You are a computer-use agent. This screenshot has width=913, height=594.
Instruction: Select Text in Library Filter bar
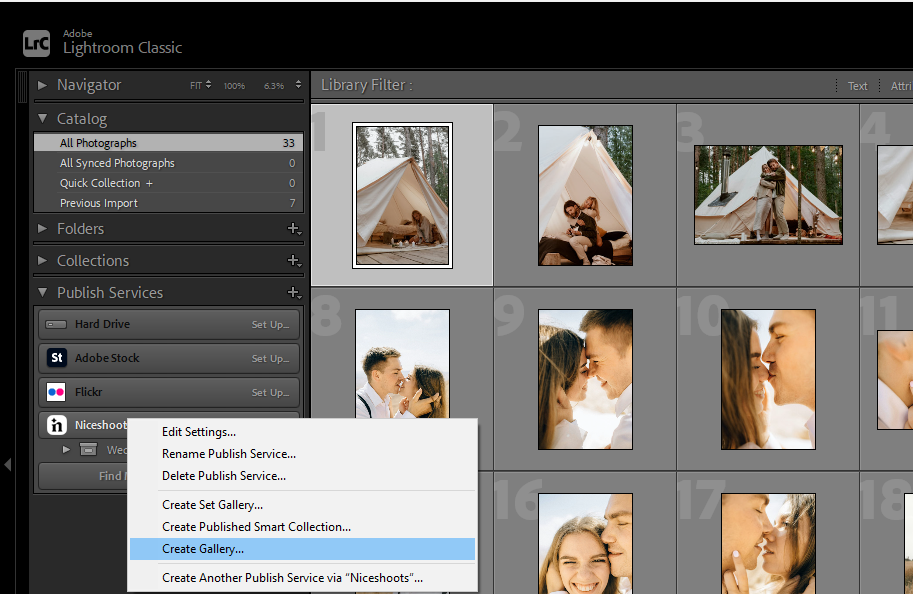tap(857, 86)
